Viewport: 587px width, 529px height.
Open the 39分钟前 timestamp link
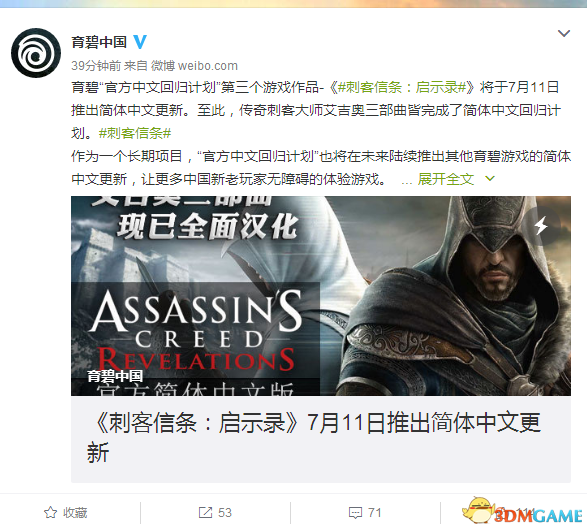click(96, 66)
